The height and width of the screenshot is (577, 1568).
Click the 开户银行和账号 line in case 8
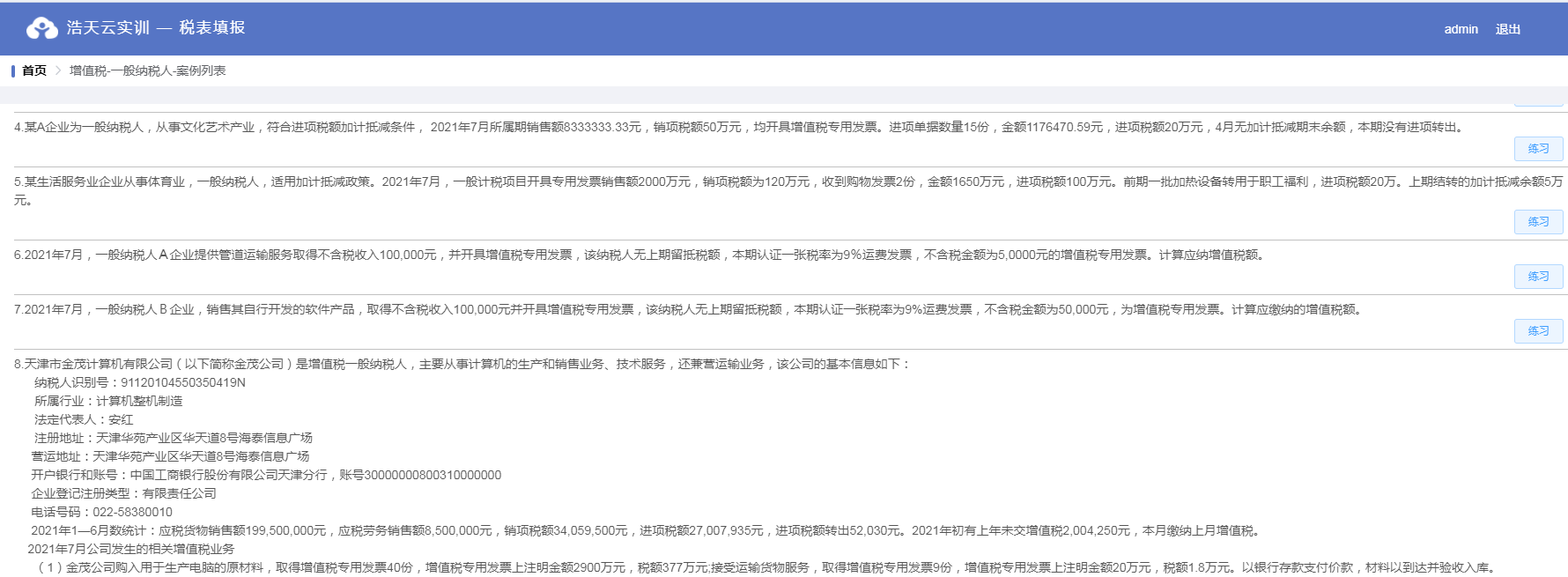(266, 475)
